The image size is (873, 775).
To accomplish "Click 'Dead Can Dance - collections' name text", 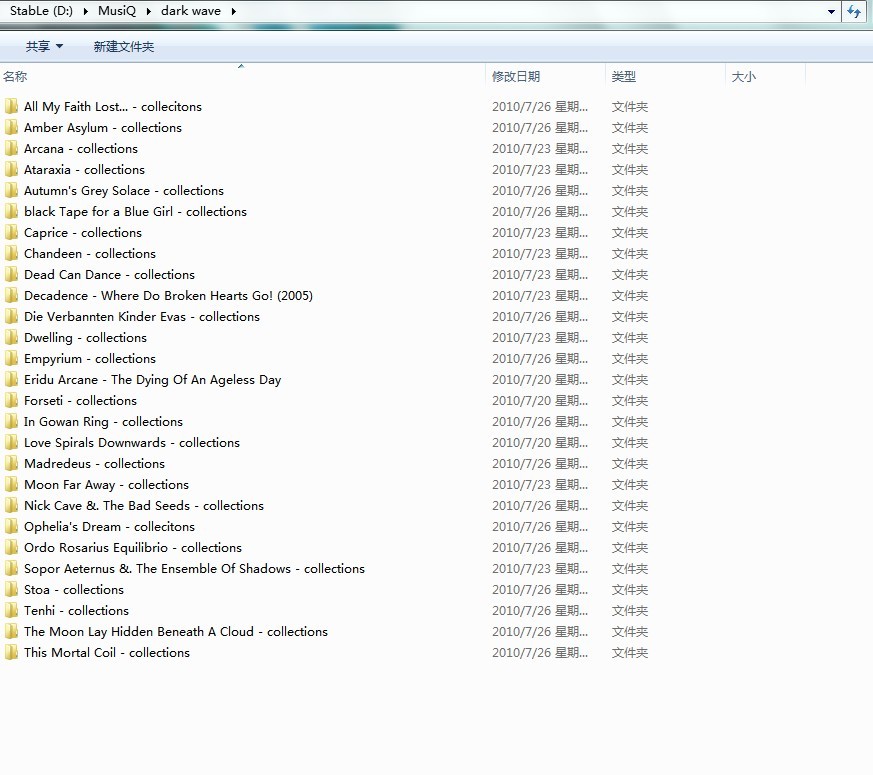I will pyautogui.click(x=109, y=274).
